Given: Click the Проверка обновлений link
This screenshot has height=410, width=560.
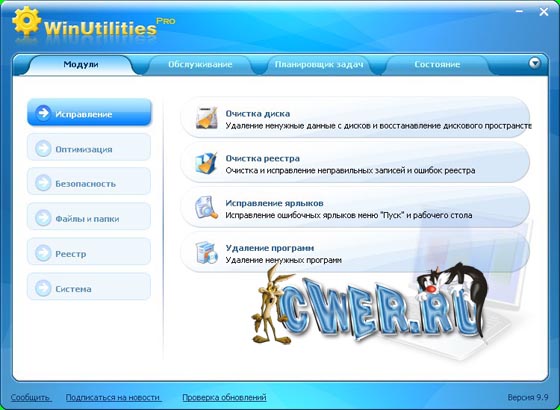Looking at the screenshot, I should click(224, 397).
